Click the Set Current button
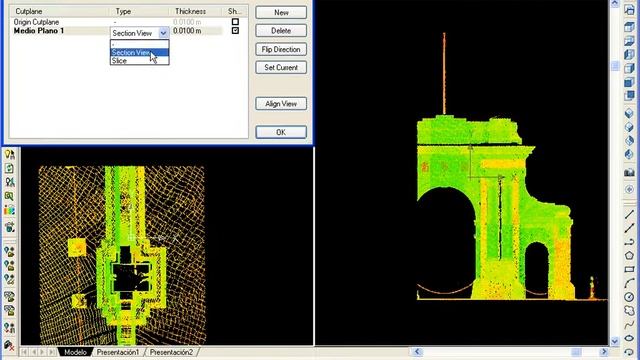 pos(281,67)
